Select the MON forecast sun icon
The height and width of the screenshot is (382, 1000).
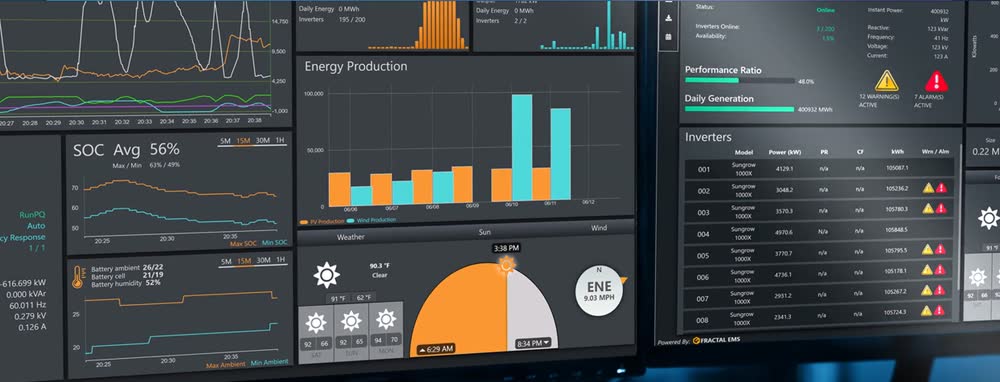pos(386,319)
